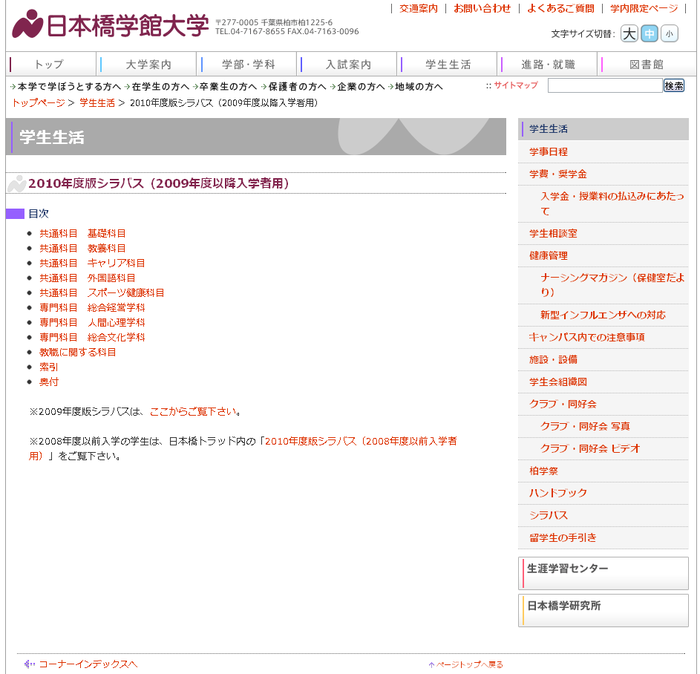Open 専門科目 人間心理学科 syllabus link
Viewport: 700px width, 674px height.
pyautogui.click(x=92, y=322)
